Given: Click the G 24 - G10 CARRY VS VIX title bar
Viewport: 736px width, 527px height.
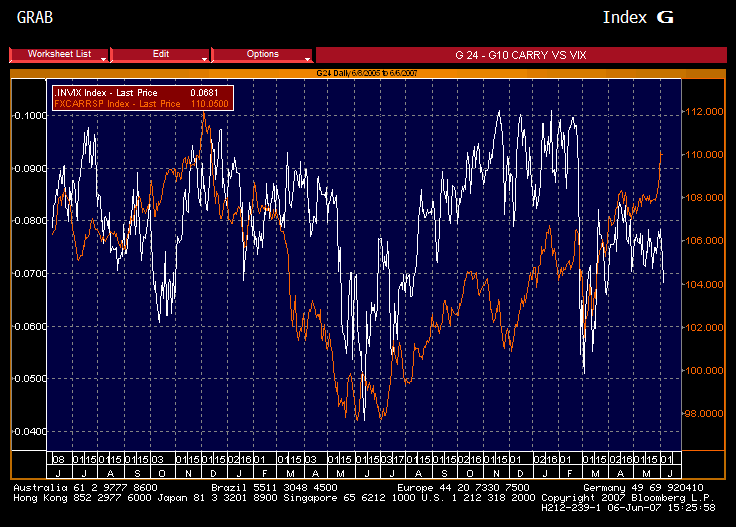Looking at the screenshot, I should click(521, 54).
